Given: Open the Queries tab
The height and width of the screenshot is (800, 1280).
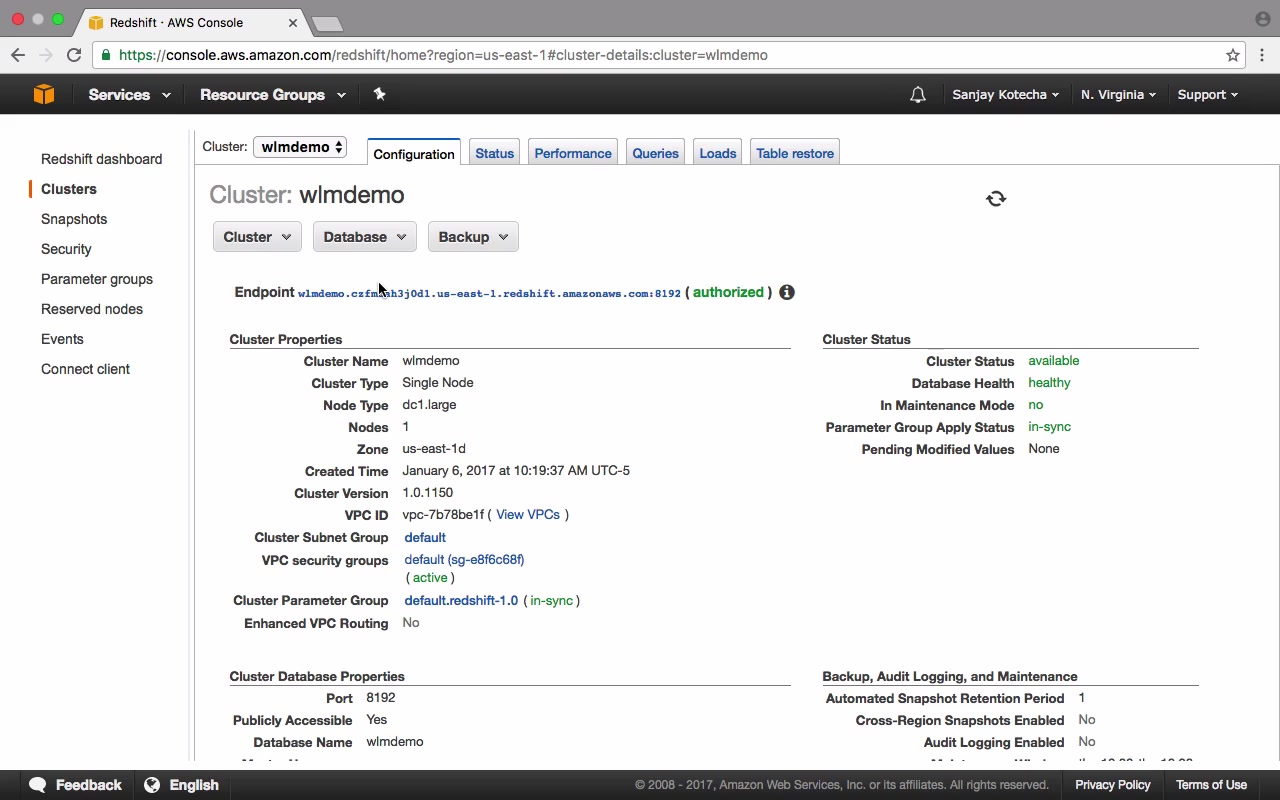Looking at the screenshot, I should point(655,153).
